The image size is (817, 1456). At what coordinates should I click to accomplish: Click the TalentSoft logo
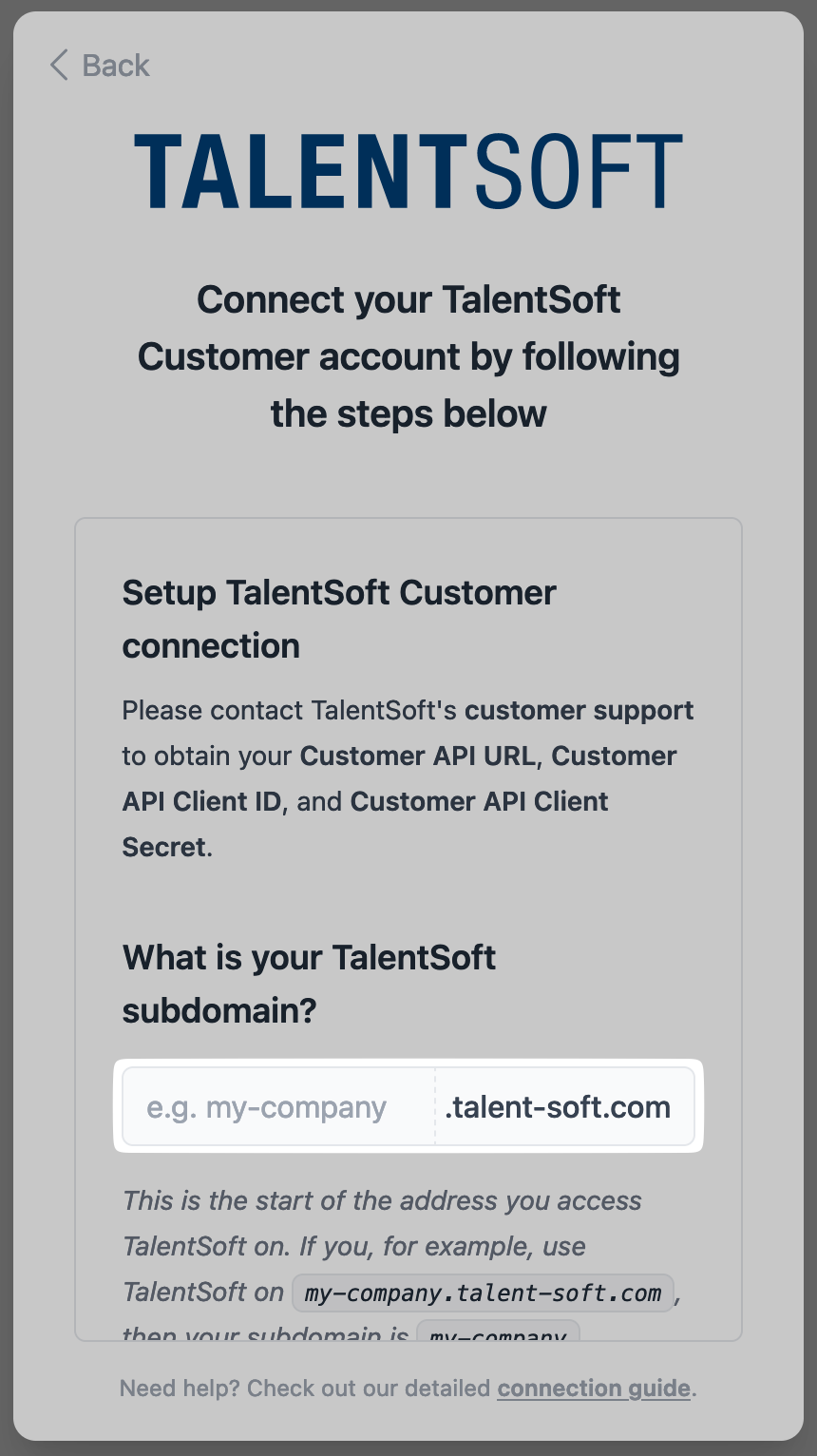408,171
